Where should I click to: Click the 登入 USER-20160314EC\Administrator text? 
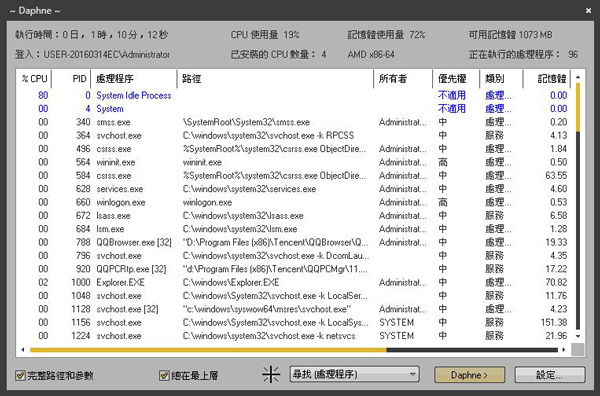click(x=92, y=54)
